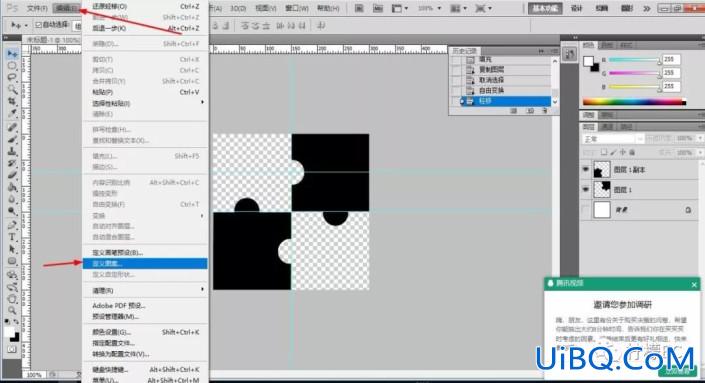705x383 pixels.
Task: Select the Blur tool
Action: click(x=12, y=199)
